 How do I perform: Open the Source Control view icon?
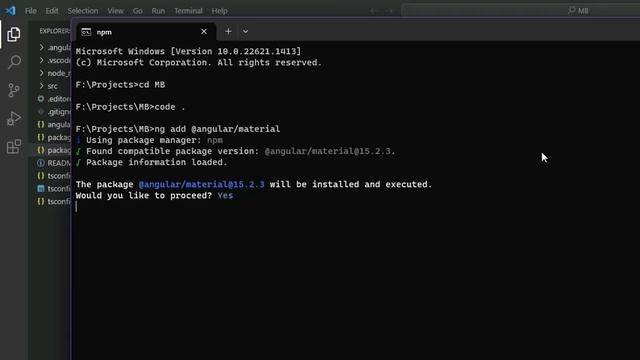[13, 90]
